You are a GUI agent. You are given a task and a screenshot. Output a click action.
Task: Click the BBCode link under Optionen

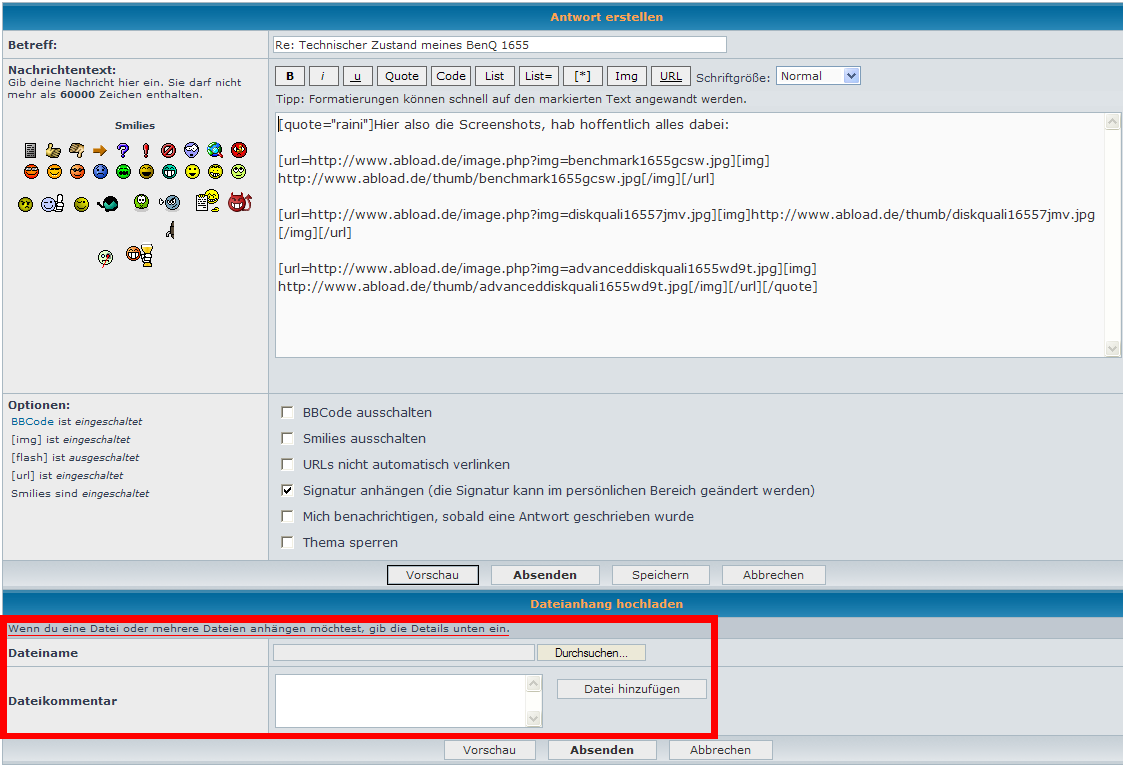(32, 422)
